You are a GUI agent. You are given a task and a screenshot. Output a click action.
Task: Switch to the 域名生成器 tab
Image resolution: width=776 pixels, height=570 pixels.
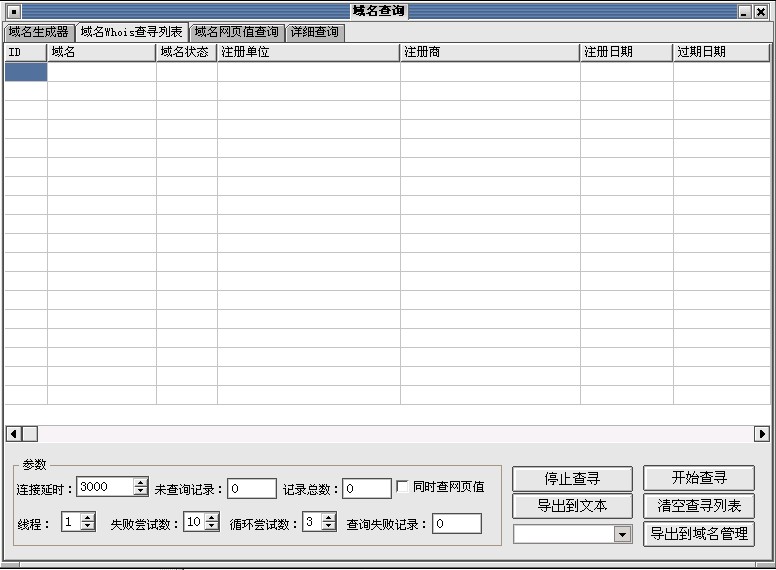coord(39,32)
